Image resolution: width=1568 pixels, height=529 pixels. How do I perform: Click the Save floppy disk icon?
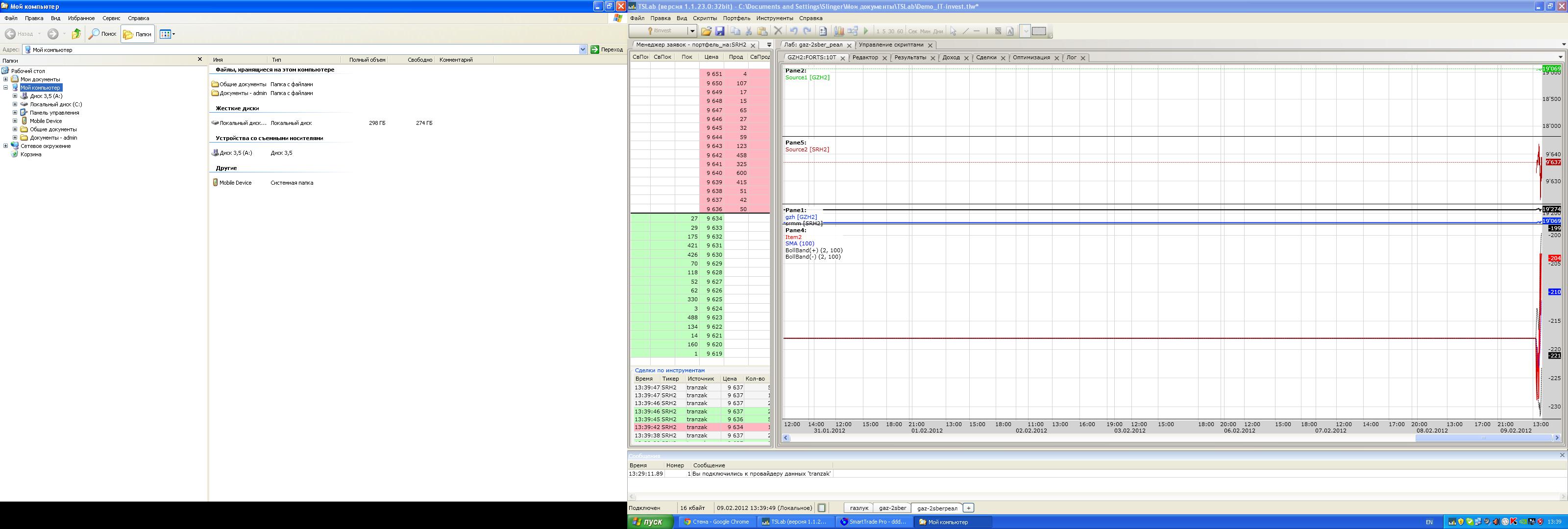coord(719,31)
